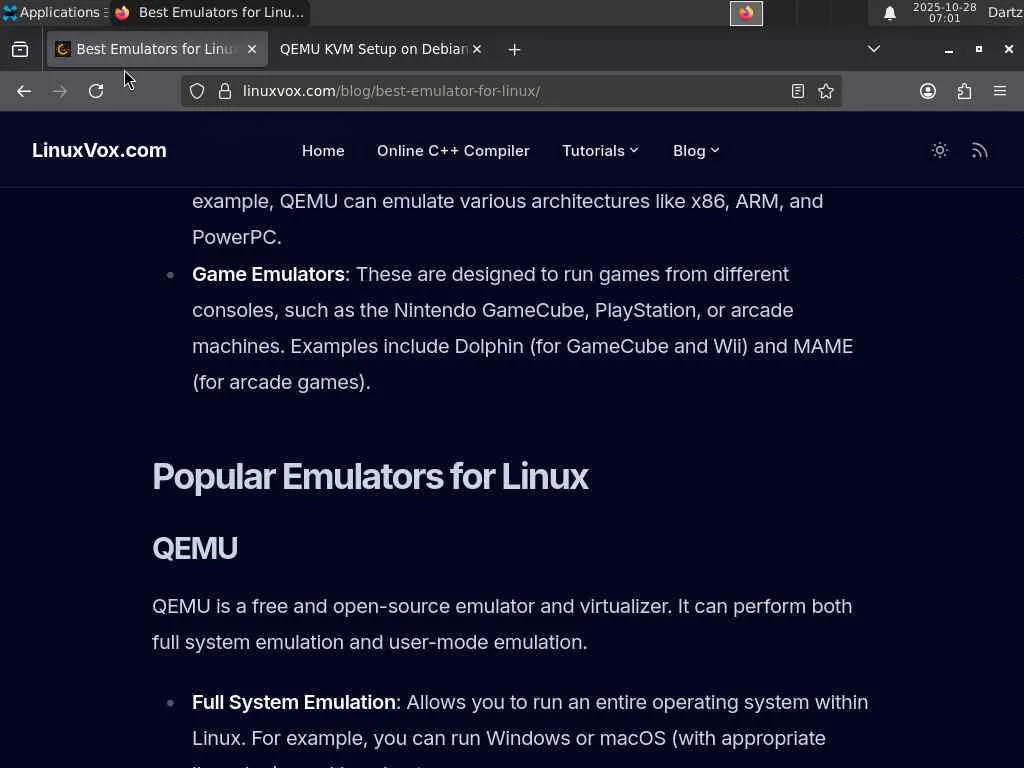This screenshot has height=768, width=1024.
Task: Open the Firefox account icon
Action: [x=928, y=91]
